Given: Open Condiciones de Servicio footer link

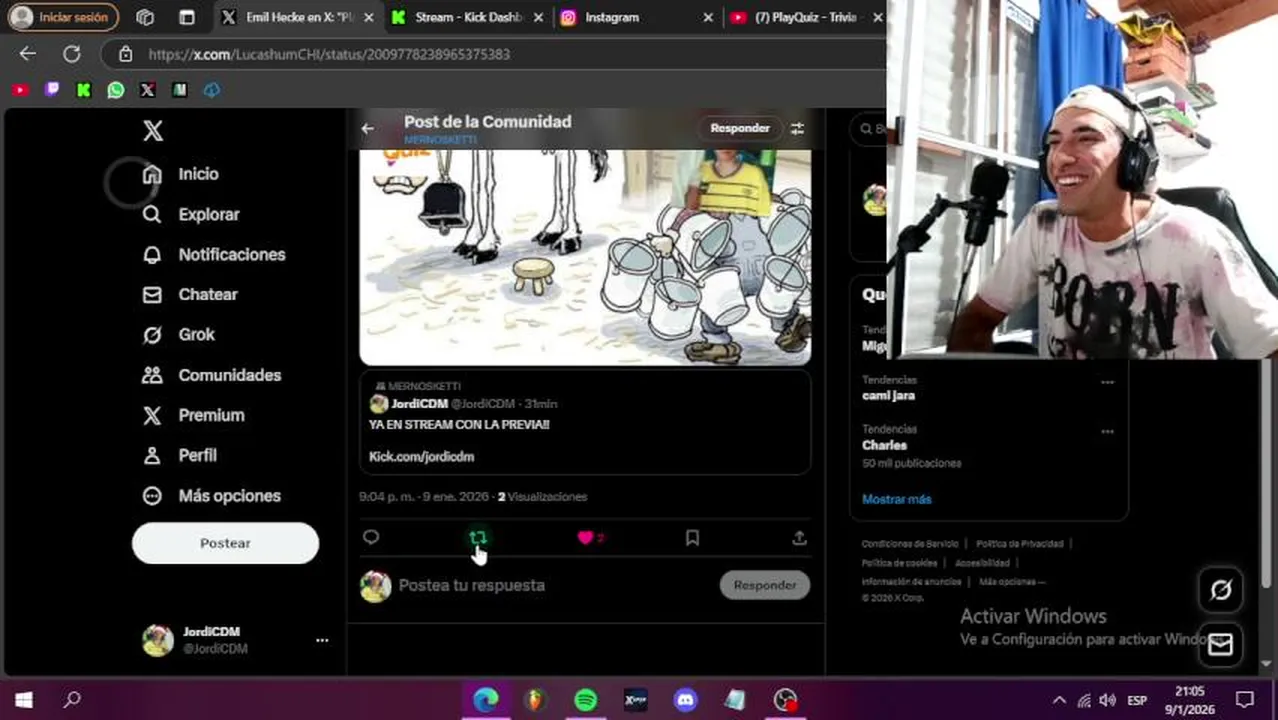Looking at the screenshot, I should [909, 544].
